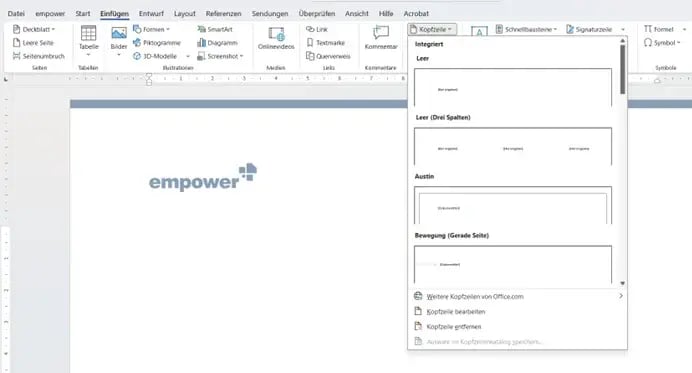692x373 pixels.
Task: Open the Symbol dropdown
Action: click(662, 43)
